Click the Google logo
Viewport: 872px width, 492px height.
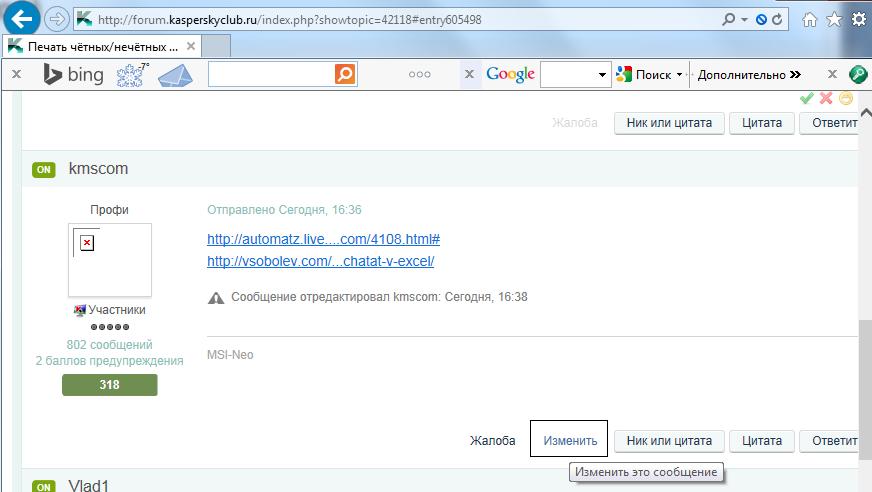[510, 74]
